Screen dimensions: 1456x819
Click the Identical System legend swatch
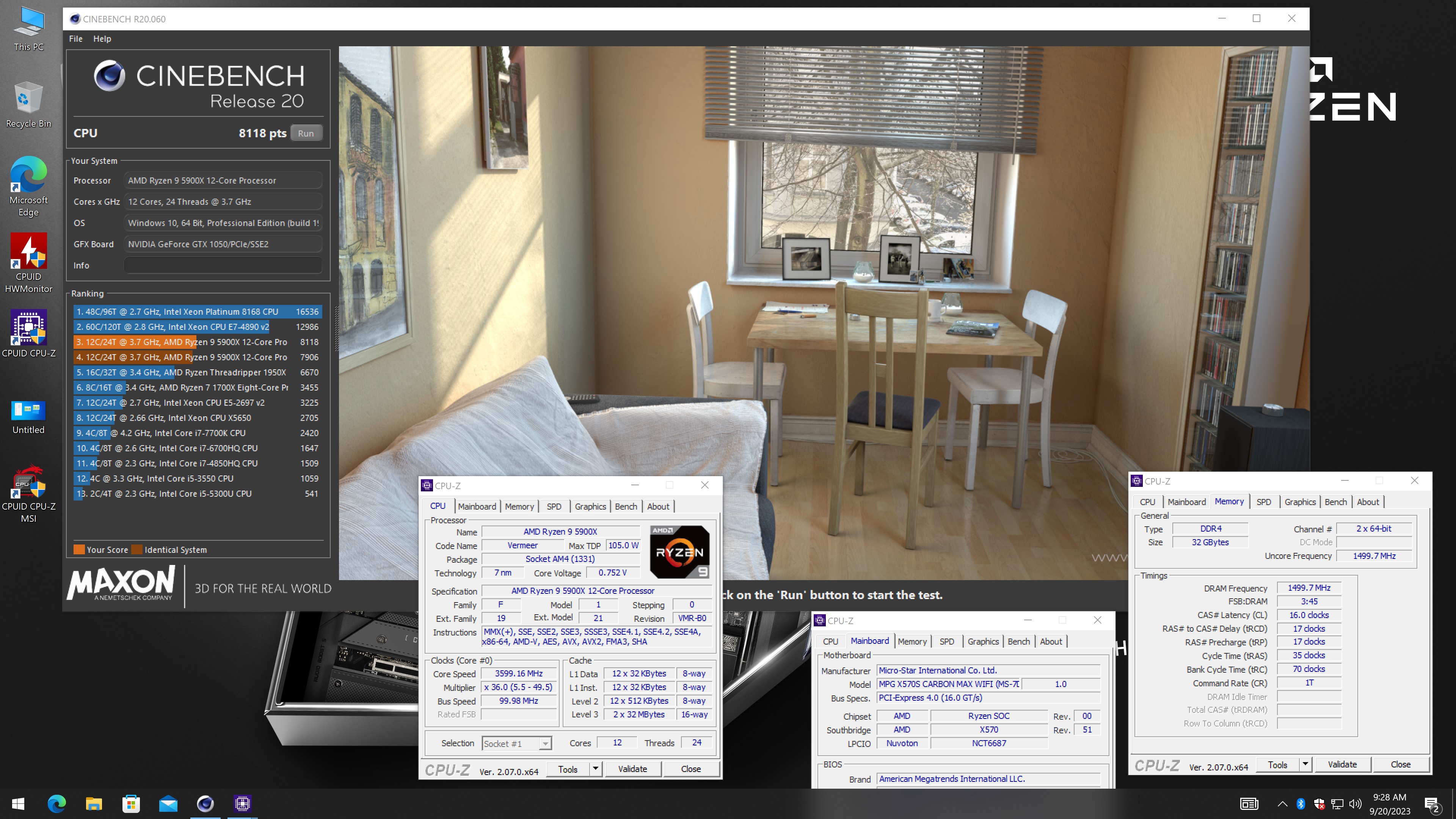(x=137, y=549)
